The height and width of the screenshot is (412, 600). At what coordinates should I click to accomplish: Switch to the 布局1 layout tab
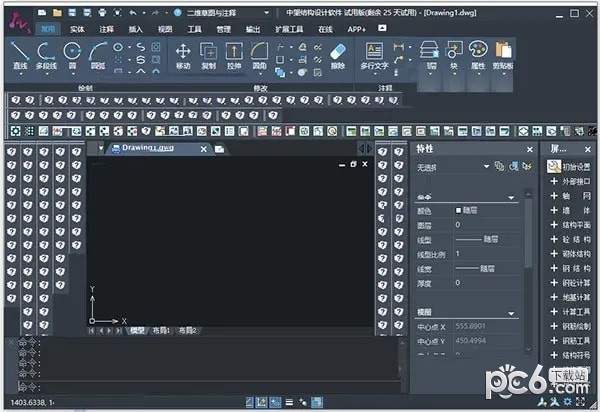(x=161, y=329)
